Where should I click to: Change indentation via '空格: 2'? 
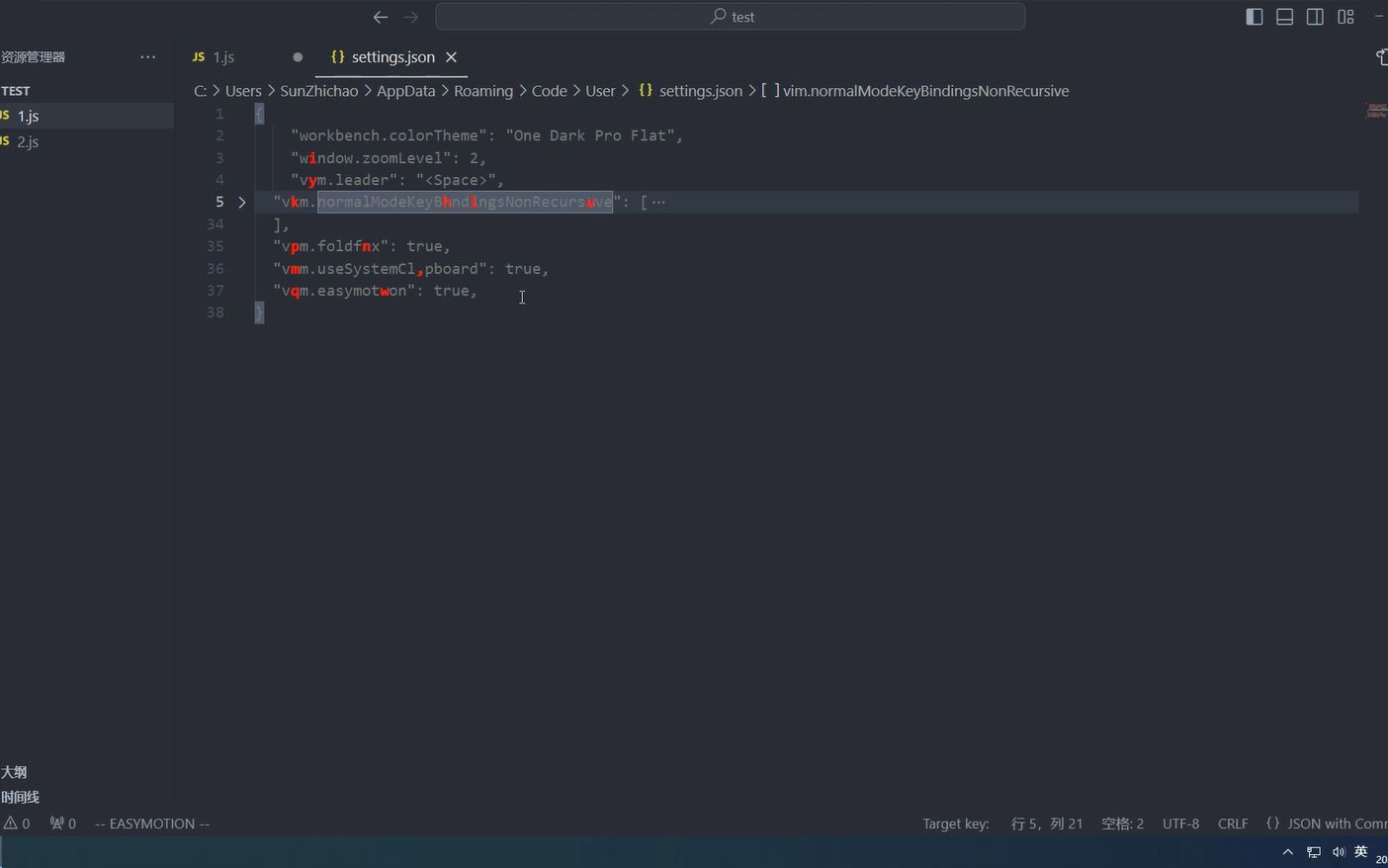coord(1123,824)
